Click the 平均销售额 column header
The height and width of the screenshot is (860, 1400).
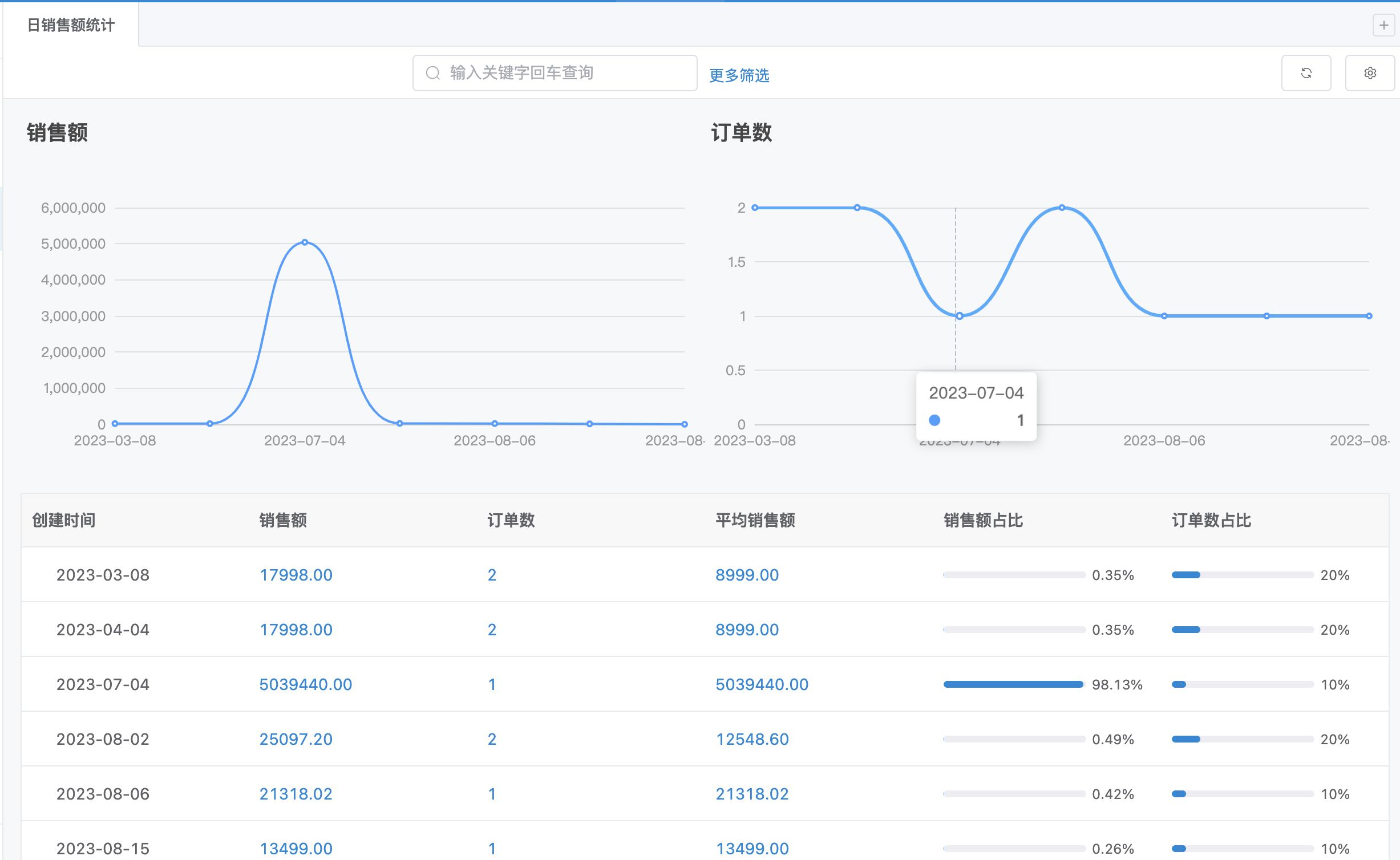coord(755,520)
